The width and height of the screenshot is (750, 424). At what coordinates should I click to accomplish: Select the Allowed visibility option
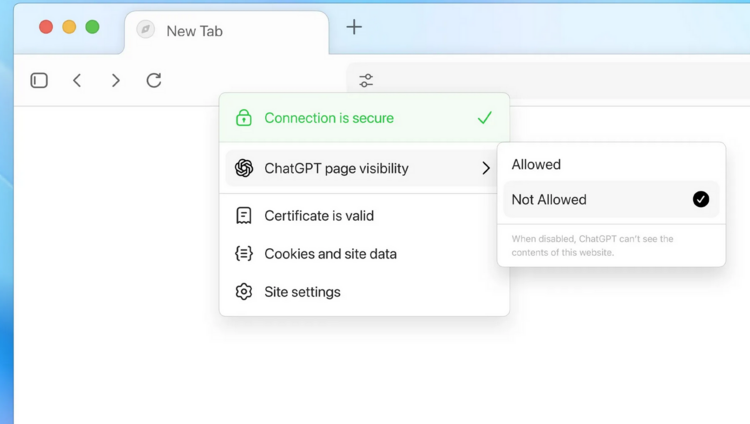point(536,164)
